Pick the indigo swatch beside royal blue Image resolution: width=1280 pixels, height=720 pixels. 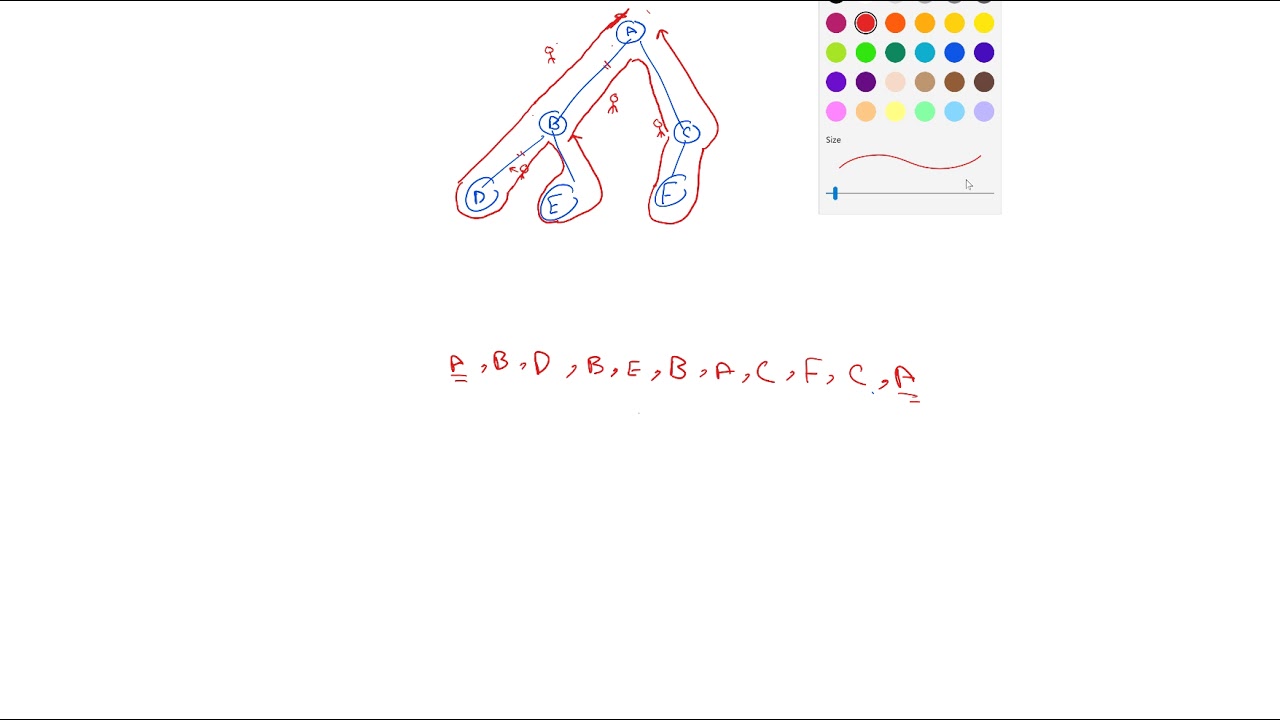[984, 52]
